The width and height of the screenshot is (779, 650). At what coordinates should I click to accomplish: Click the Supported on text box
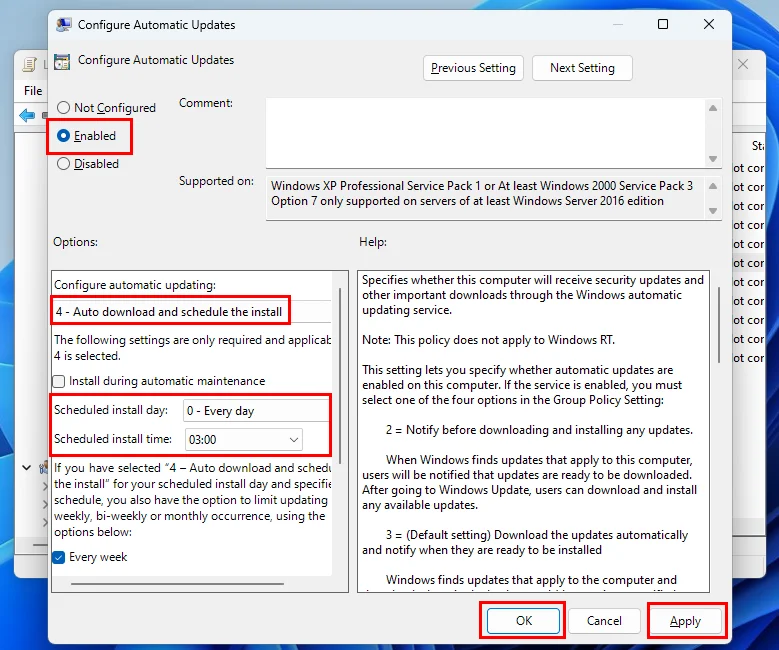(x=485, y=198)
